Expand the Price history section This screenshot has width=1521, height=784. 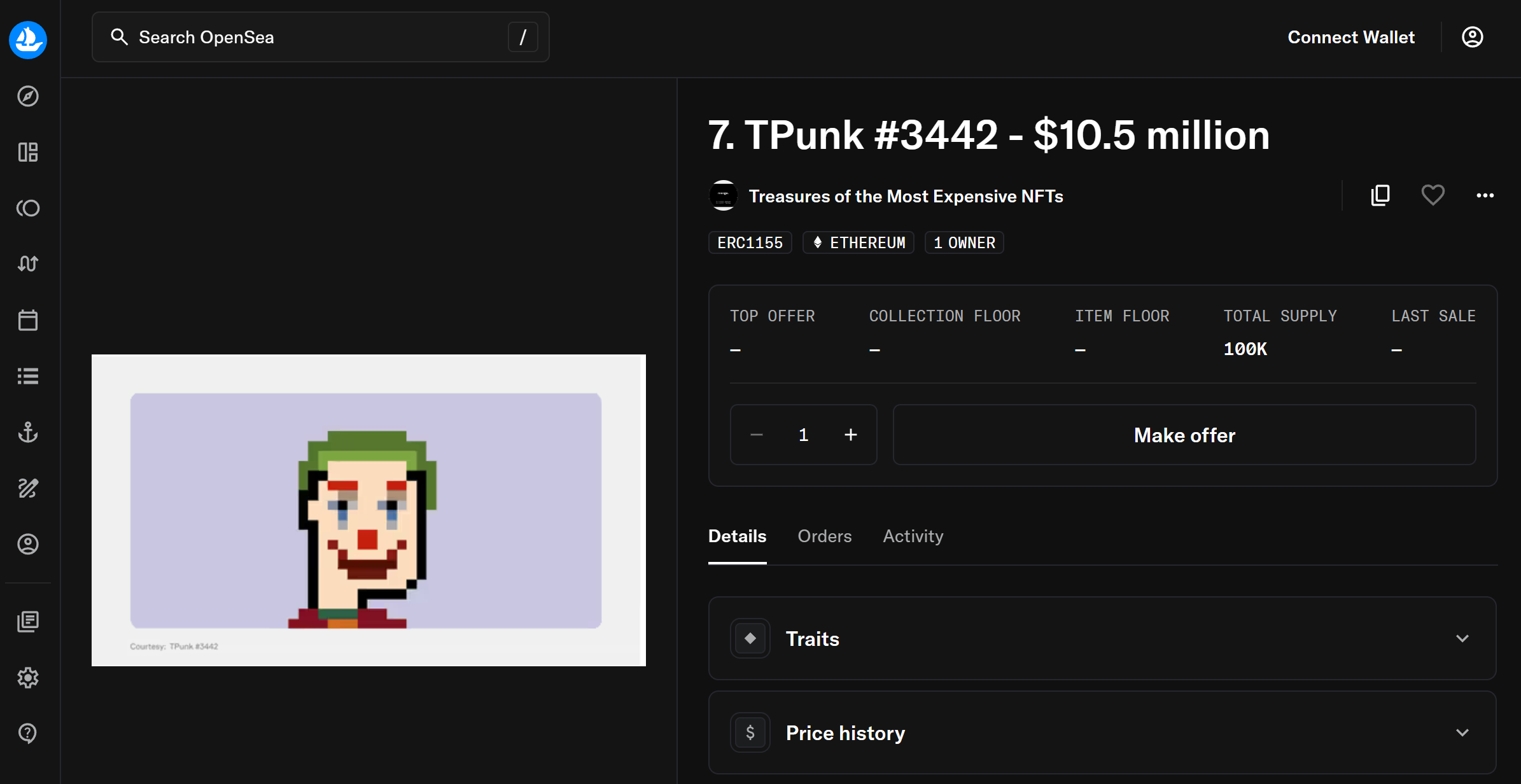click(1462, 732)
